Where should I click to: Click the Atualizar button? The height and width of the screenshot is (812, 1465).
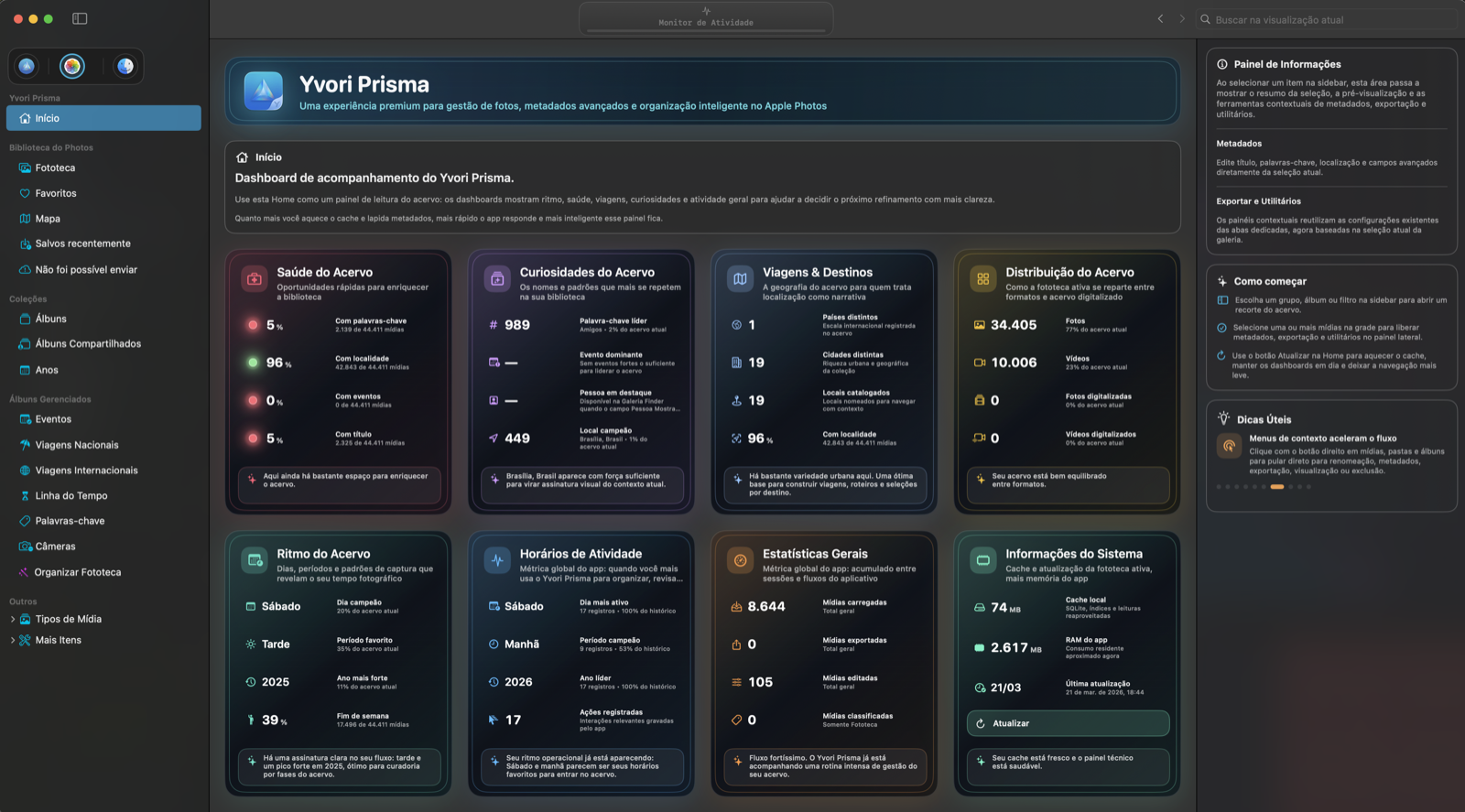click(1068, 723)
